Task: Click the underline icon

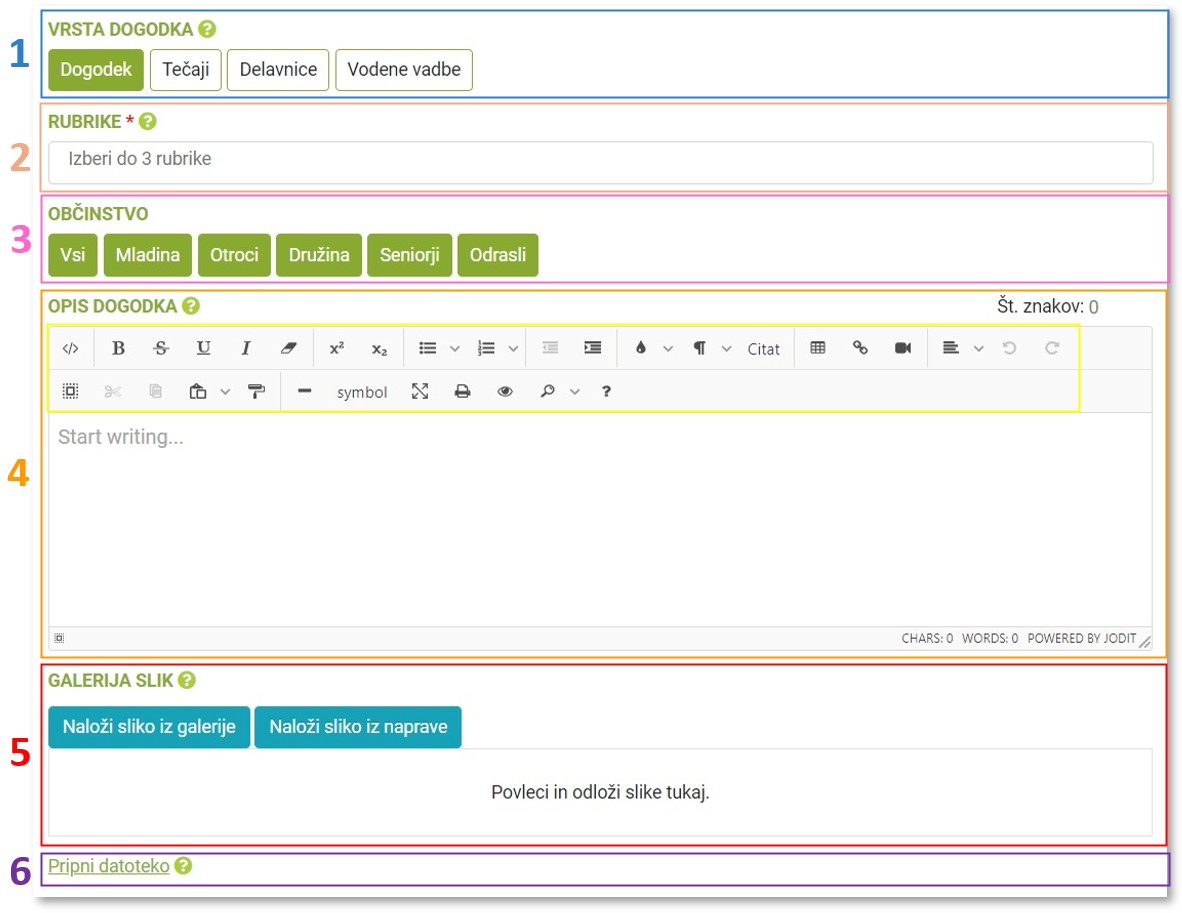Action: pyautogui.click(x=204, y=348)
